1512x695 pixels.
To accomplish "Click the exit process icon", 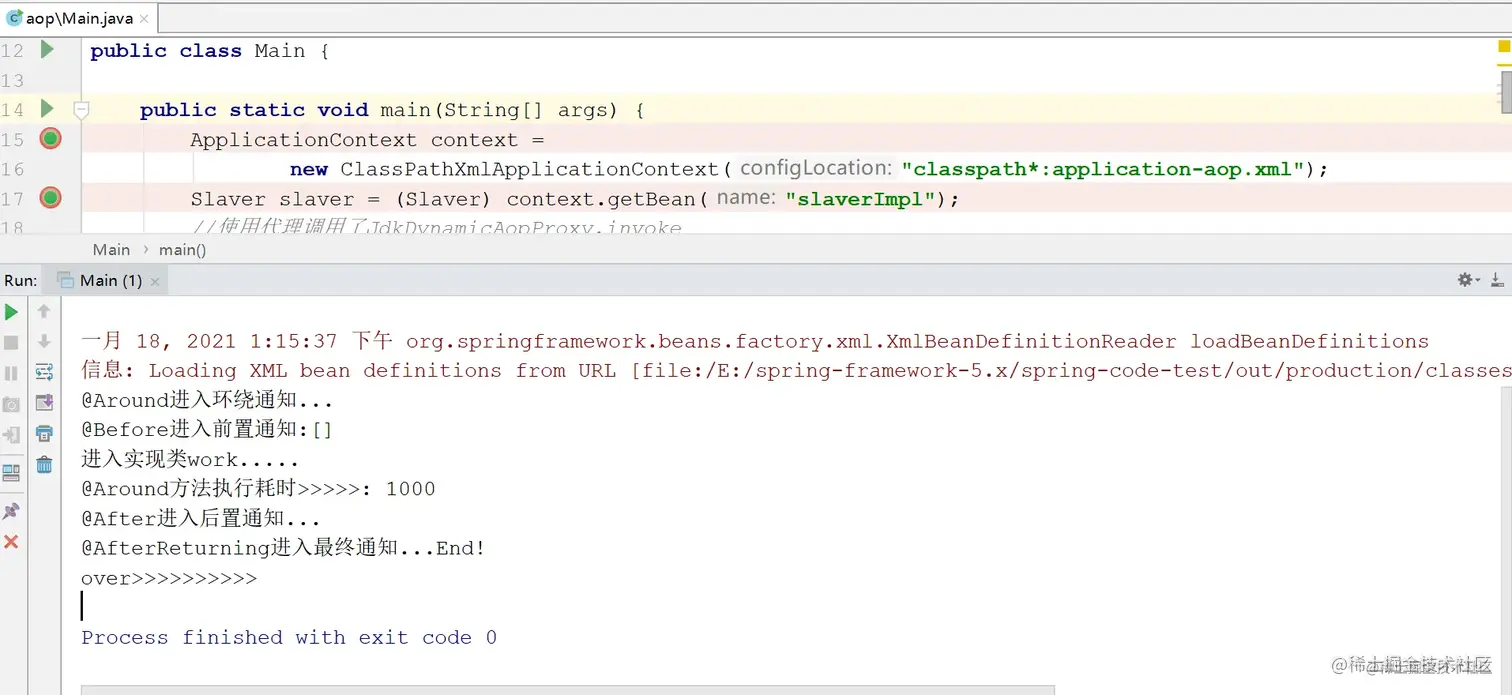I will [x=11, y=435].
